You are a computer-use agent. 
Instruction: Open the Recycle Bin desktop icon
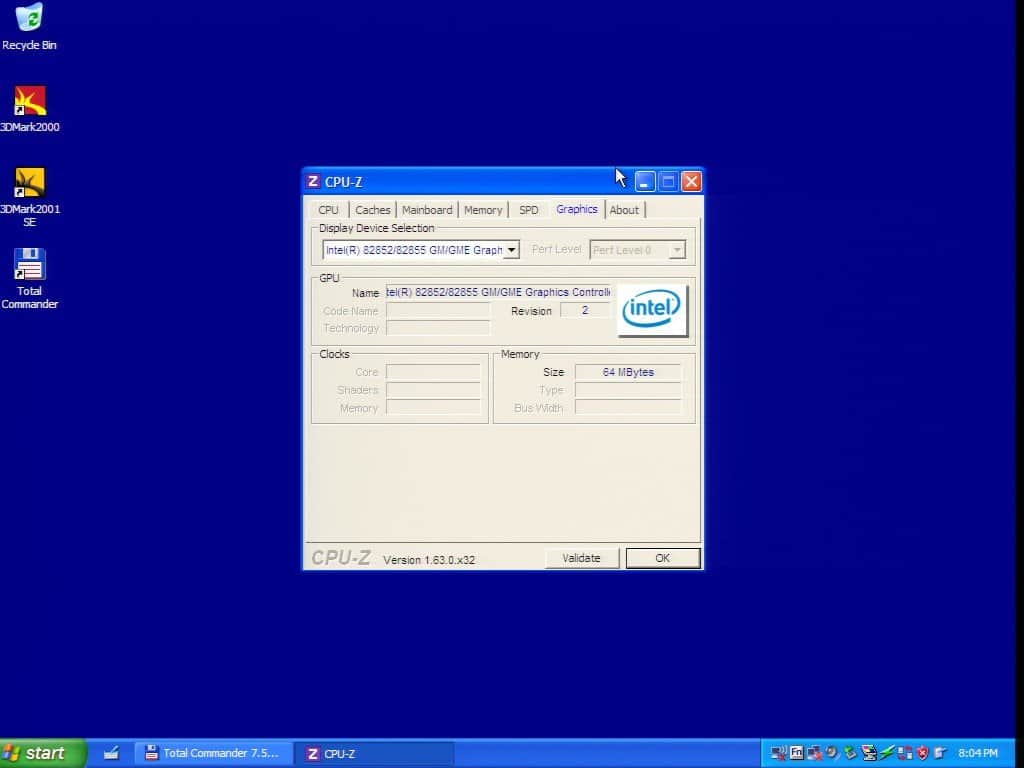point(29,26)
